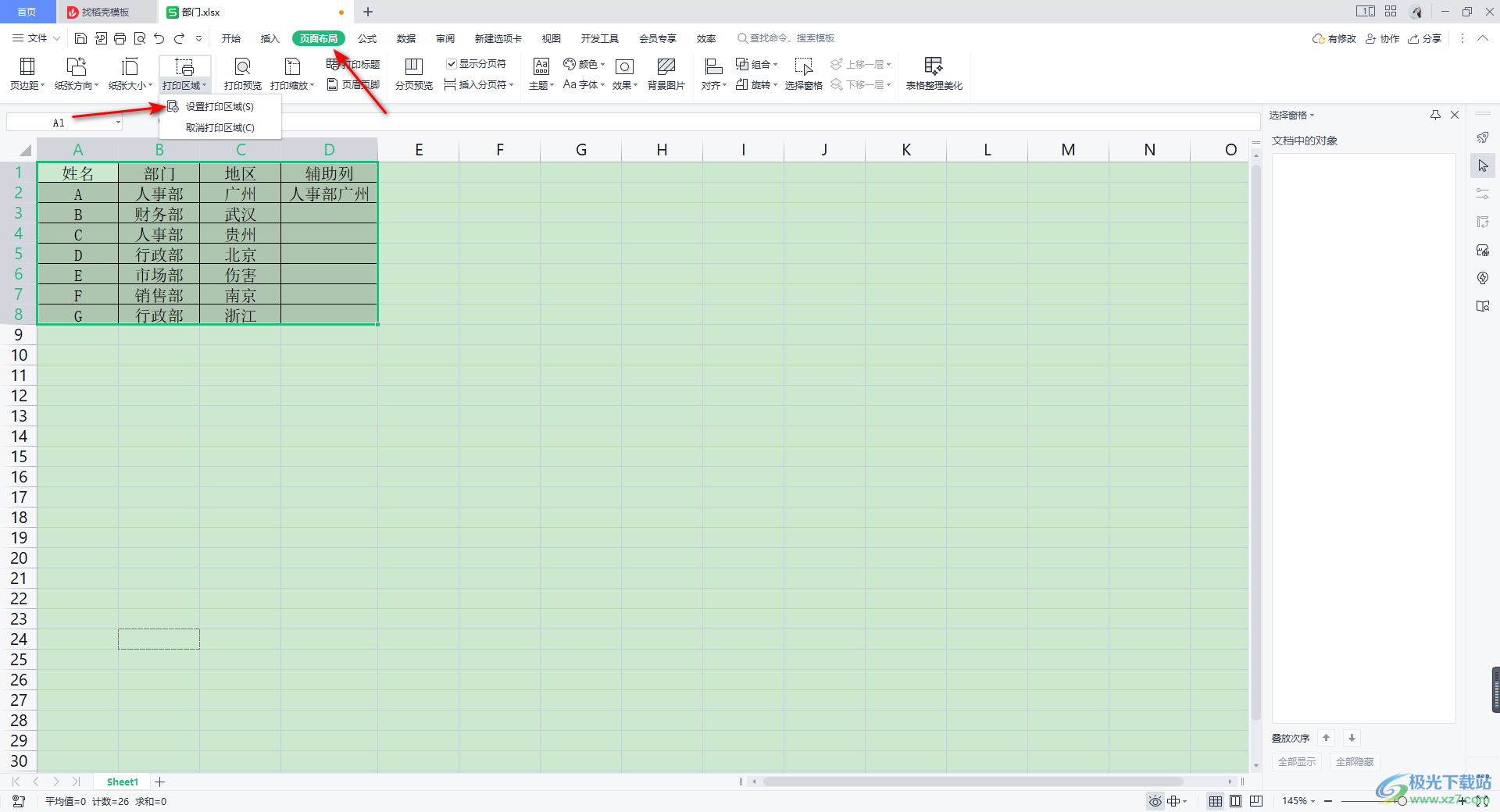Click the undo arrow icon
Screen dimensions: 1500x812
point(159,38)
